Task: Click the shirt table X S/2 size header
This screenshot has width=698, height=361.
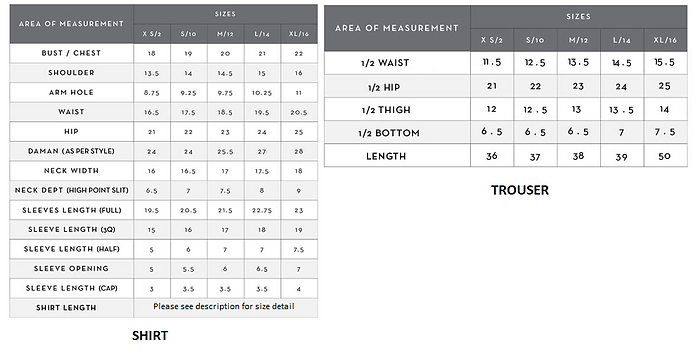Action: tap(152, 34)
